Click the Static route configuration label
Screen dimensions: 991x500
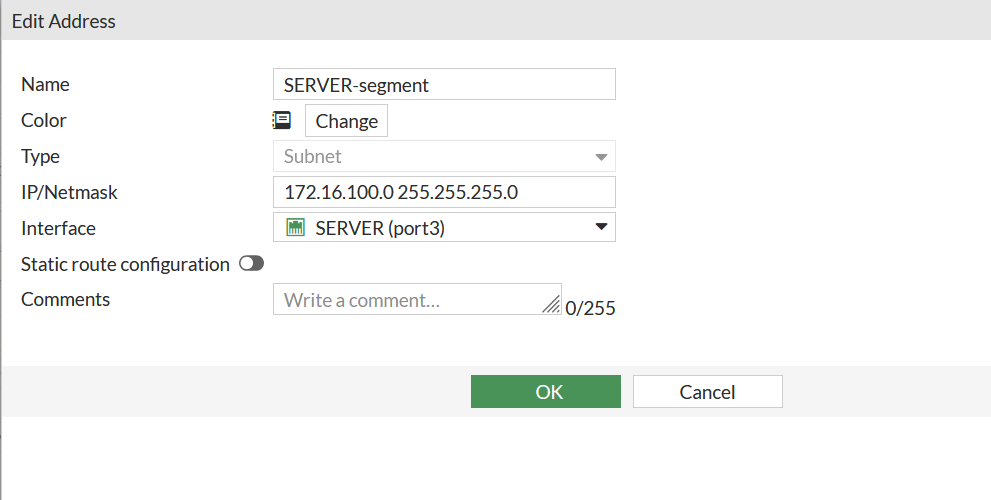[125, 264]
